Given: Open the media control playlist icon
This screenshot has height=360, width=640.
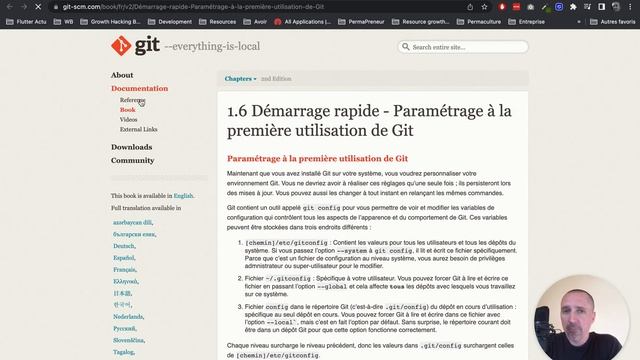Looking at the screenshot, I should click(587, 7).
